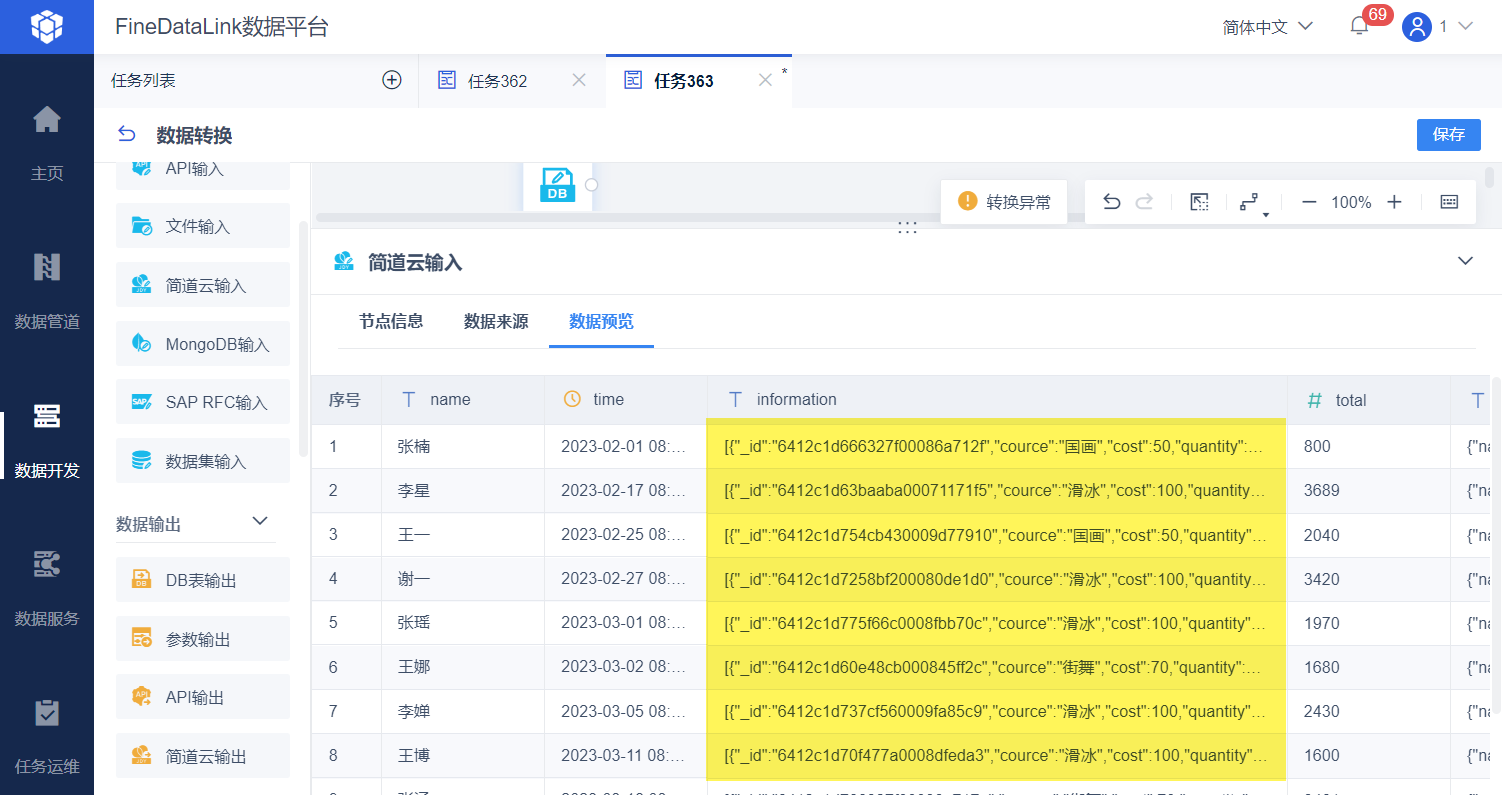Switch to the 任务363 tab

pyautogui.click(x=684, y=81)
